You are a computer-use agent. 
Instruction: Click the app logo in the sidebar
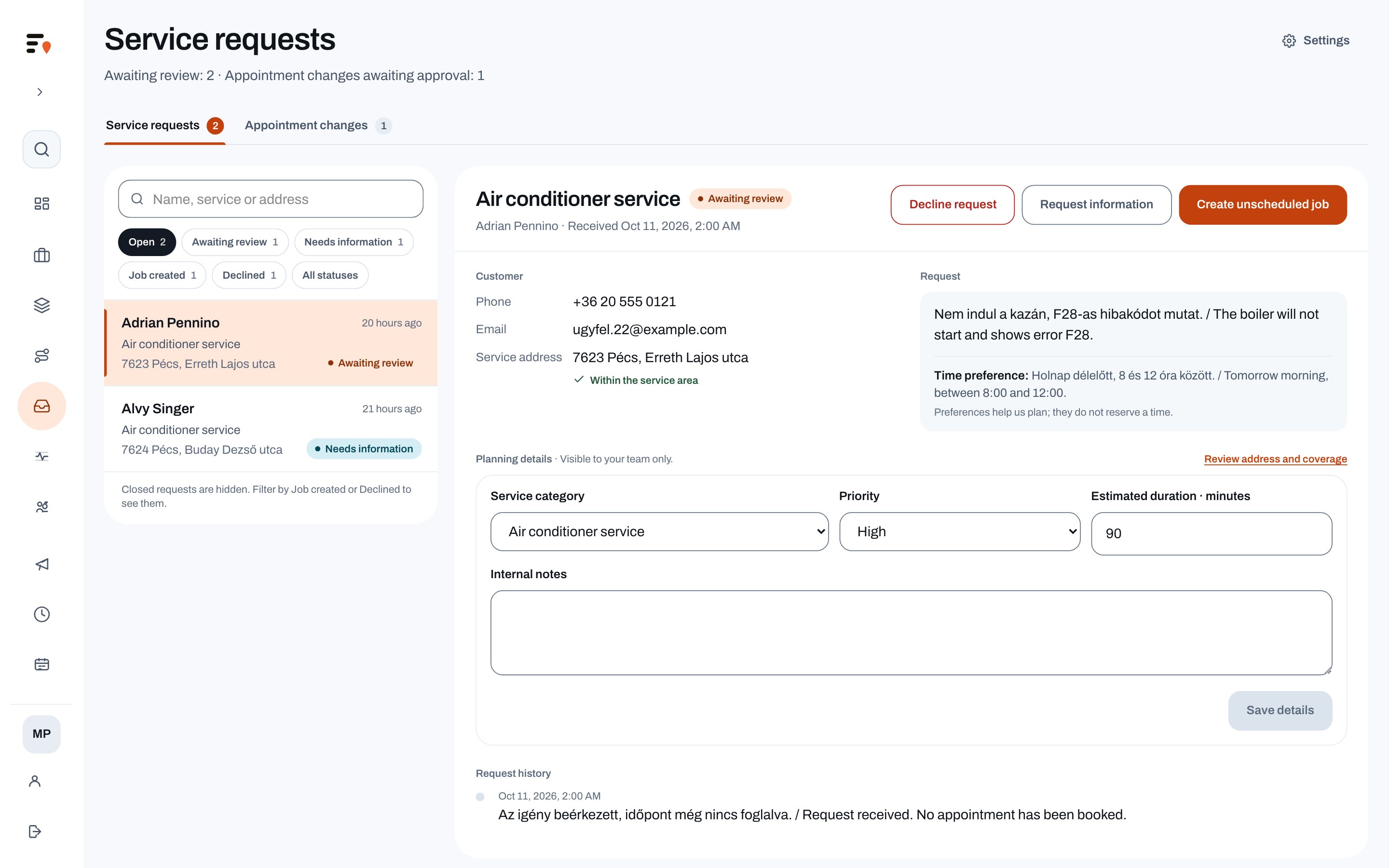pyautogui.click(x=39, y=43)
